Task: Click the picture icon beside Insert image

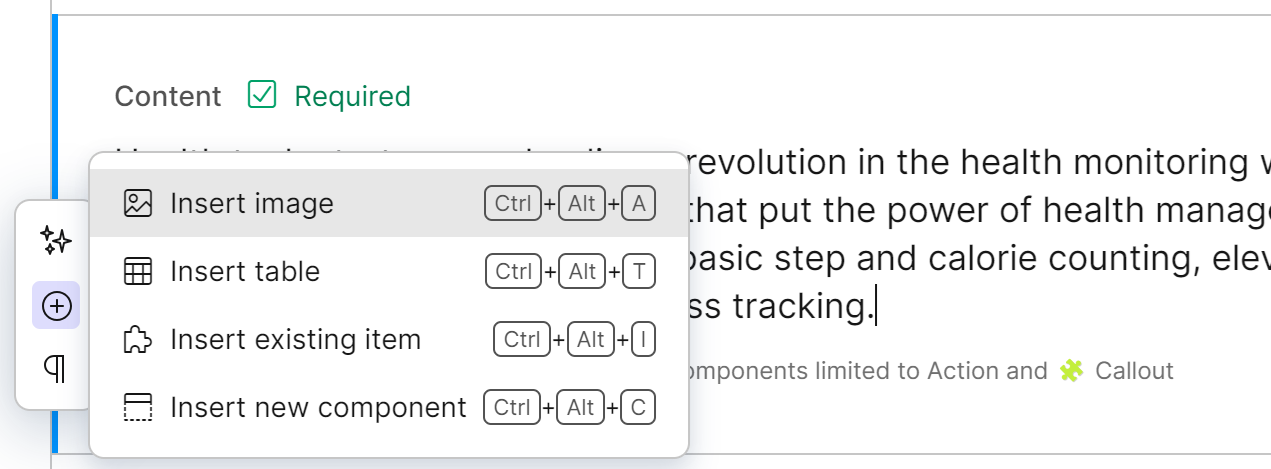Action: point(137,204)
